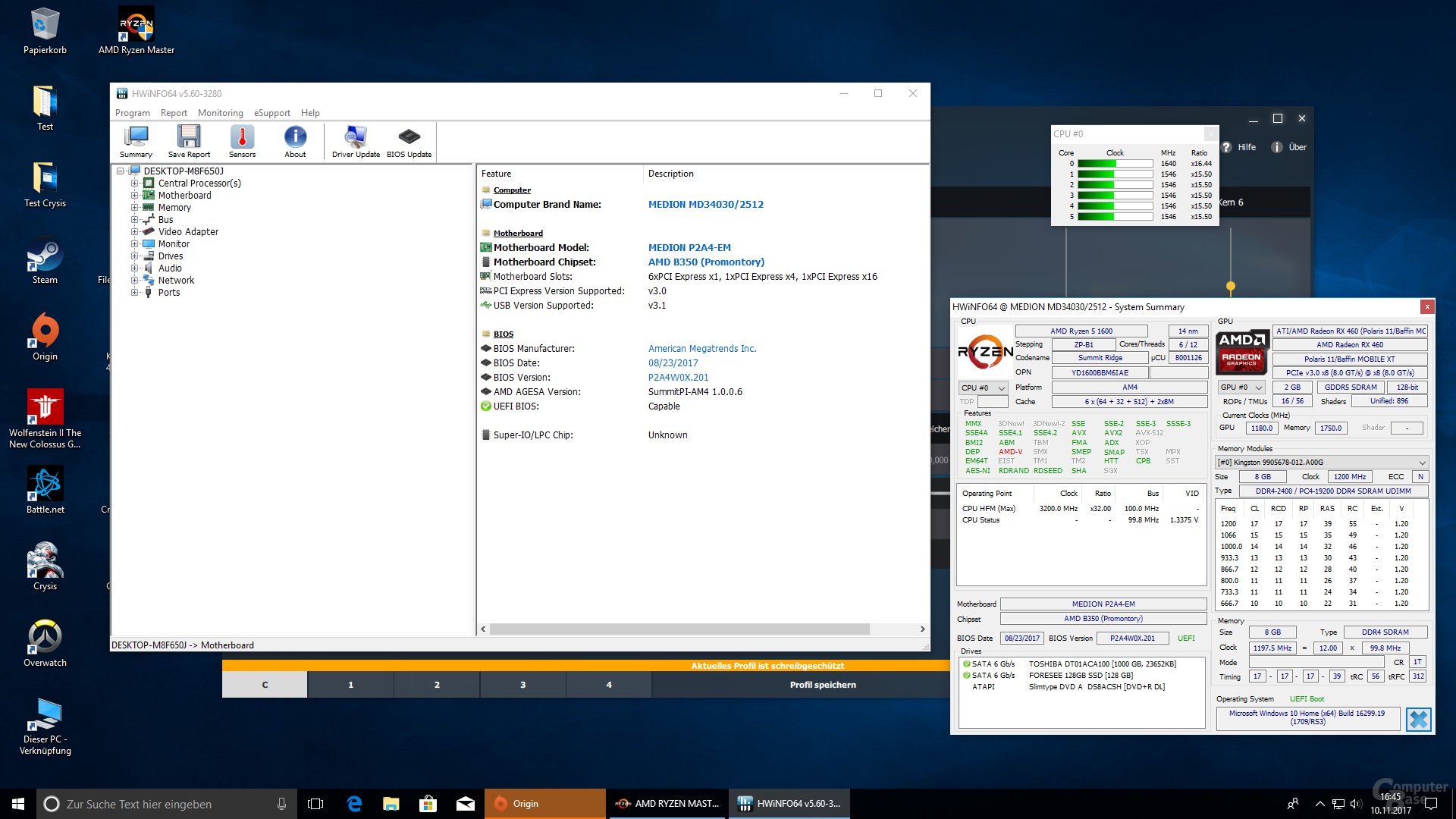The width and height of the screenshot is (1456, 819).
Task: Open the Monitoring menu
Action: click(x=220, y=113)
